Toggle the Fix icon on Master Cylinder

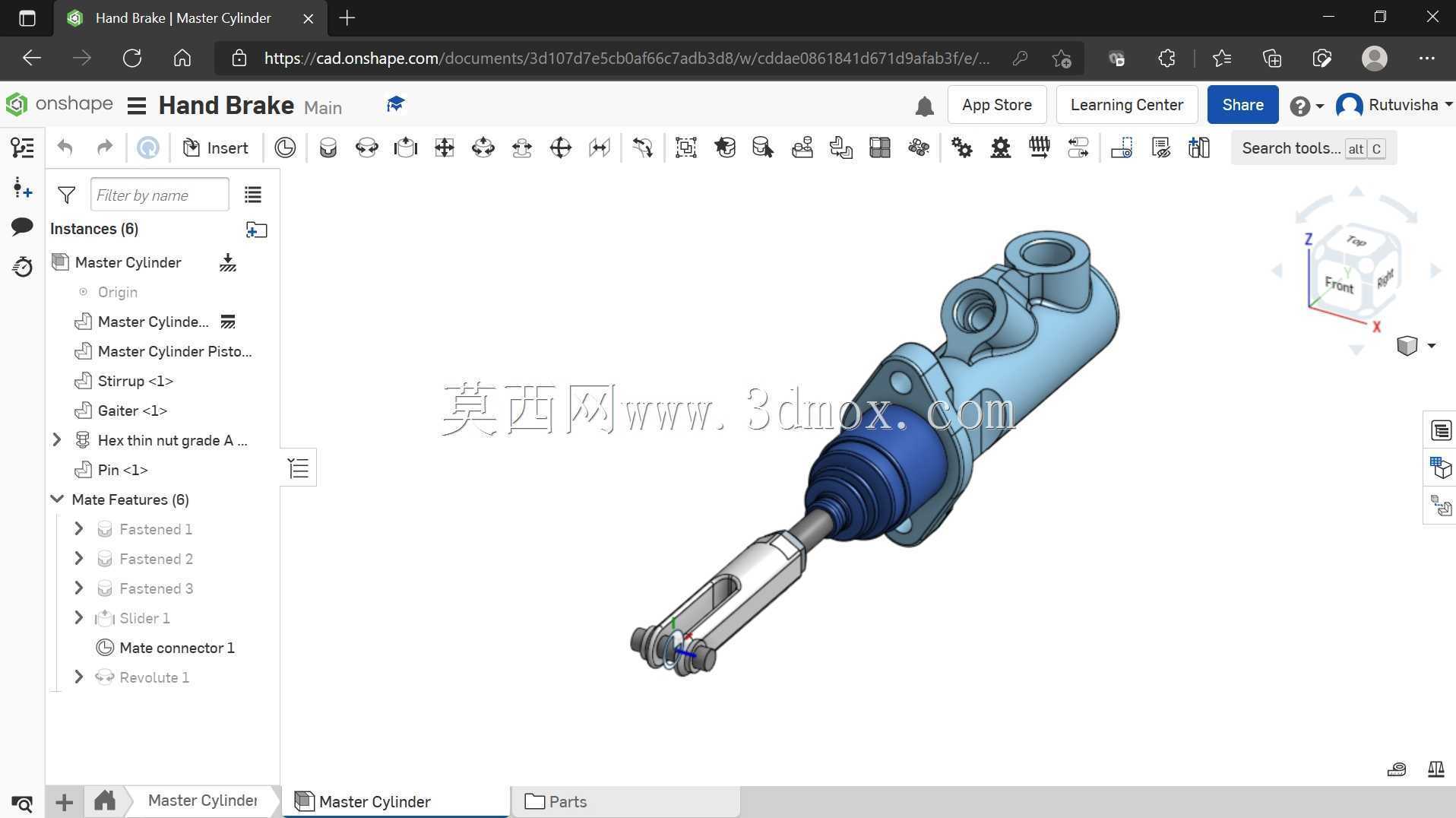tap(228, 263)
